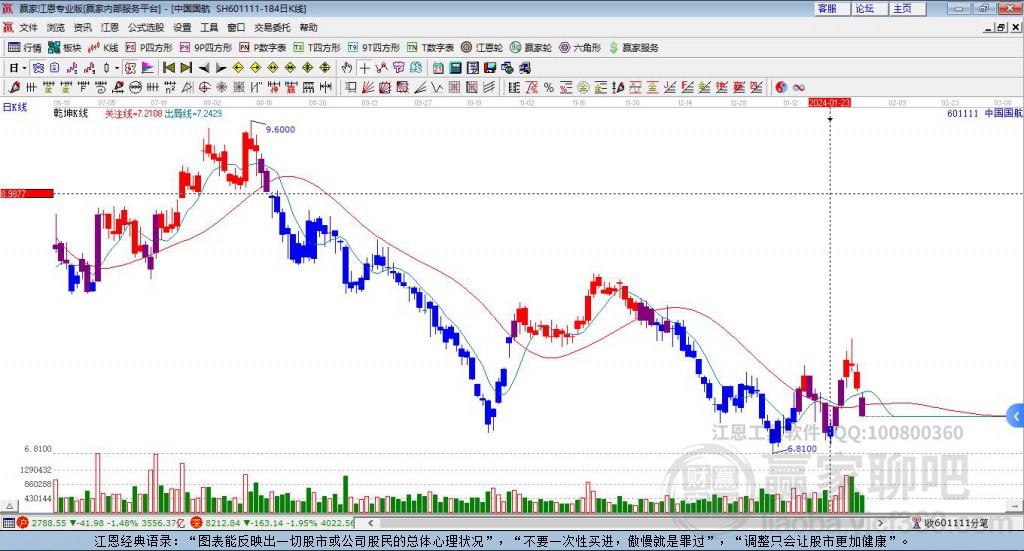Open the 六角形 hexagon tool
Image resolution: width=1024 pixels, height=551 pixels.
pos(580,48)
